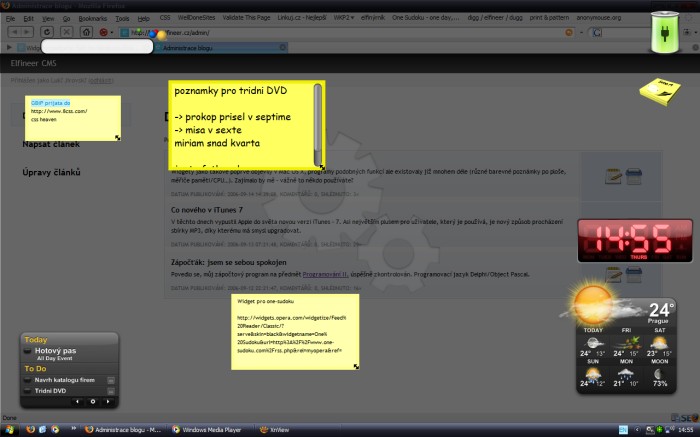Click the moon phase icon showing 73%
Image resolution: width=700 pixels, height=437 pixels.
658,373
